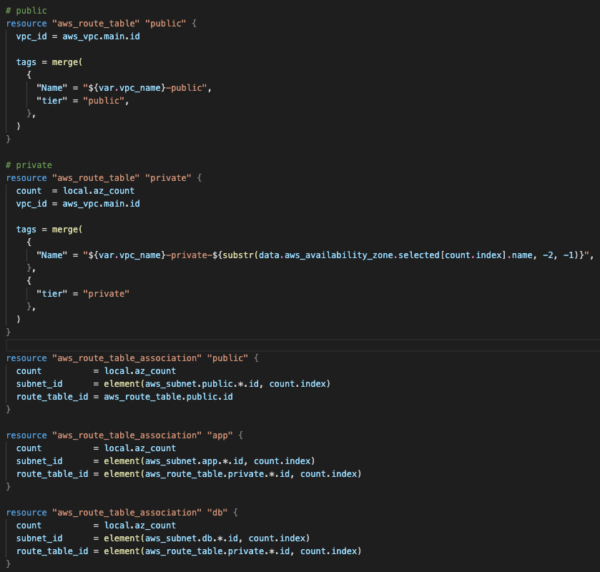600x572 pixels.
Task: Click the aws_route_table.public.id route_table_id value
Action: (x=165, y=396)
